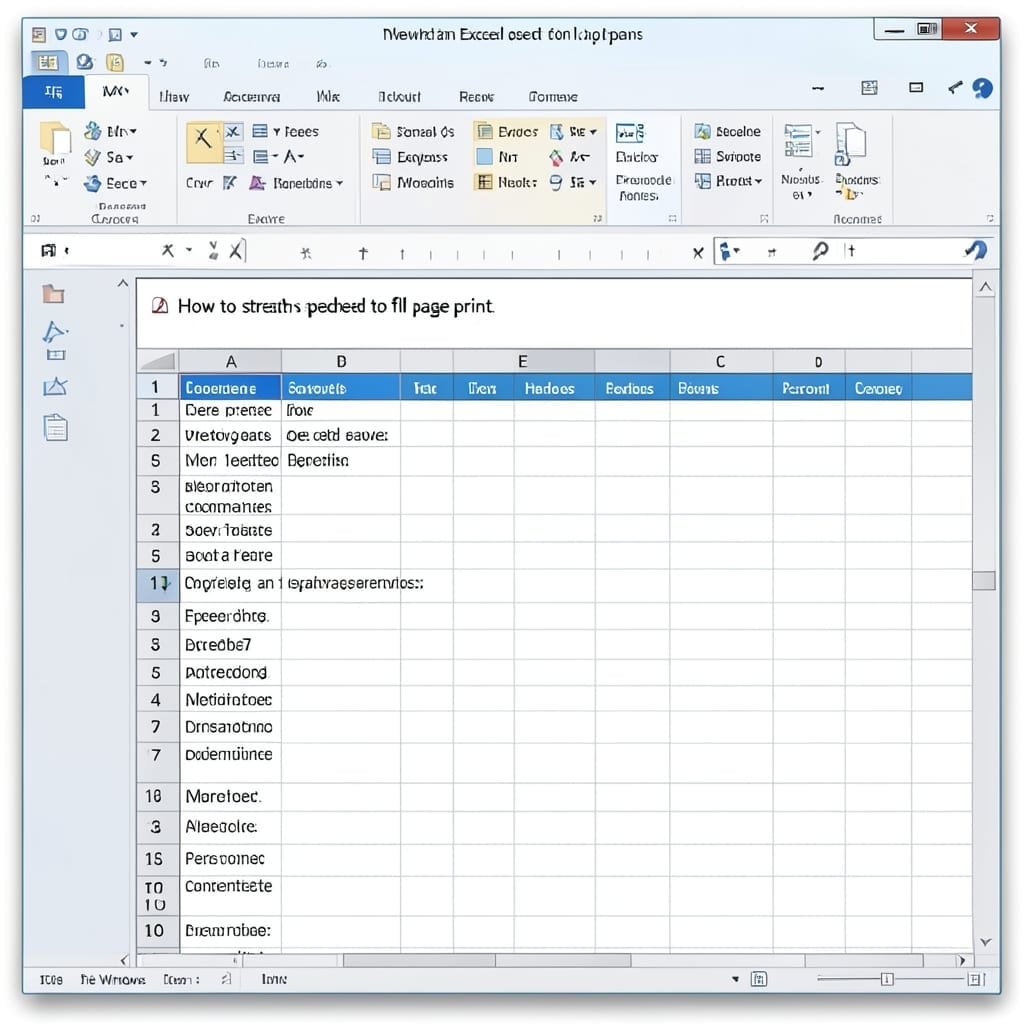Click the red-green eraser icon beside Ac

(556, 157)
